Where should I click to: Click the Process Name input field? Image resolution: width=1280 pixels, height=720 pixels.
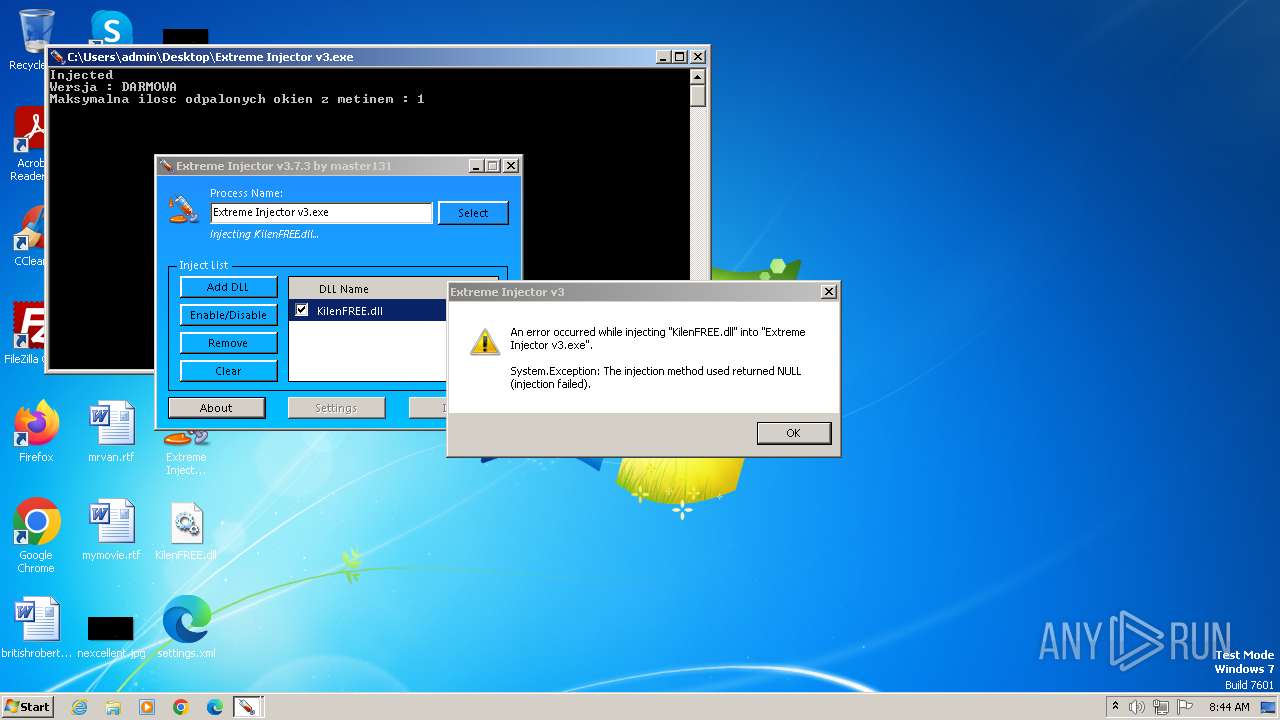coord(321,212)
